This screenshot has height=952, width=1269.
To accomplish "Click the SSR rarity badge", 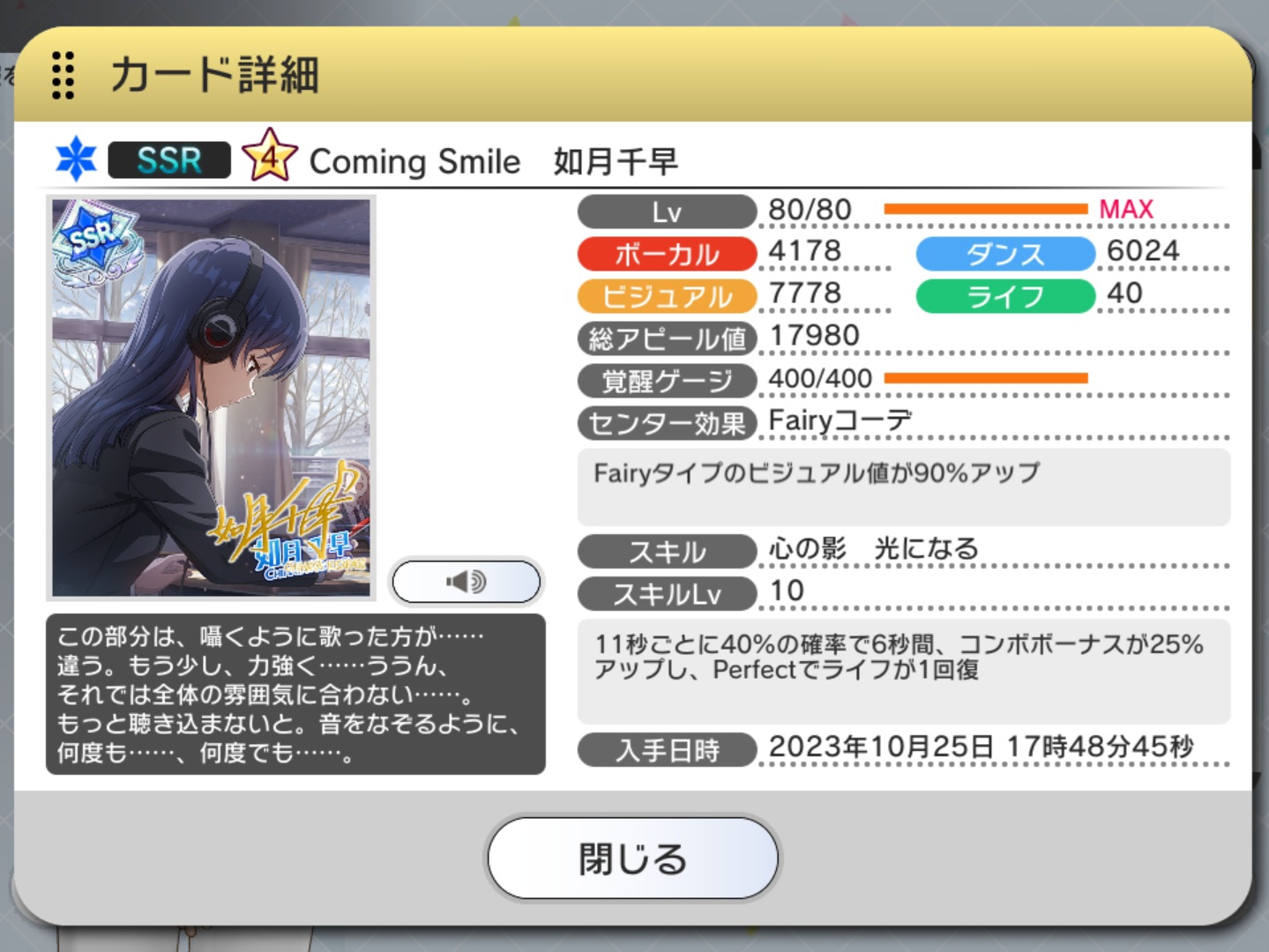I will pos(169,160).
